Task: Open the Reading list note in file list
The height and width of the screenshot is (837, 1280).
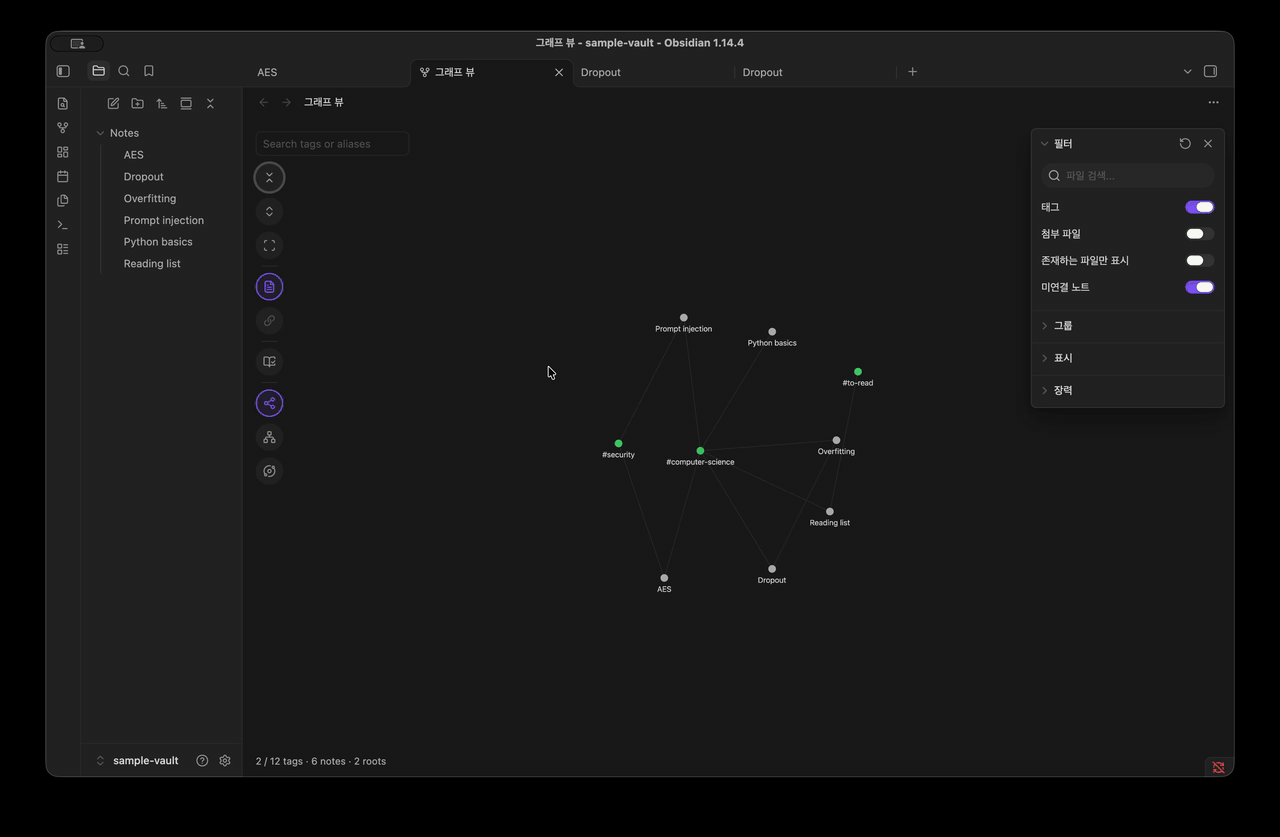Action: tap(152, 264)
